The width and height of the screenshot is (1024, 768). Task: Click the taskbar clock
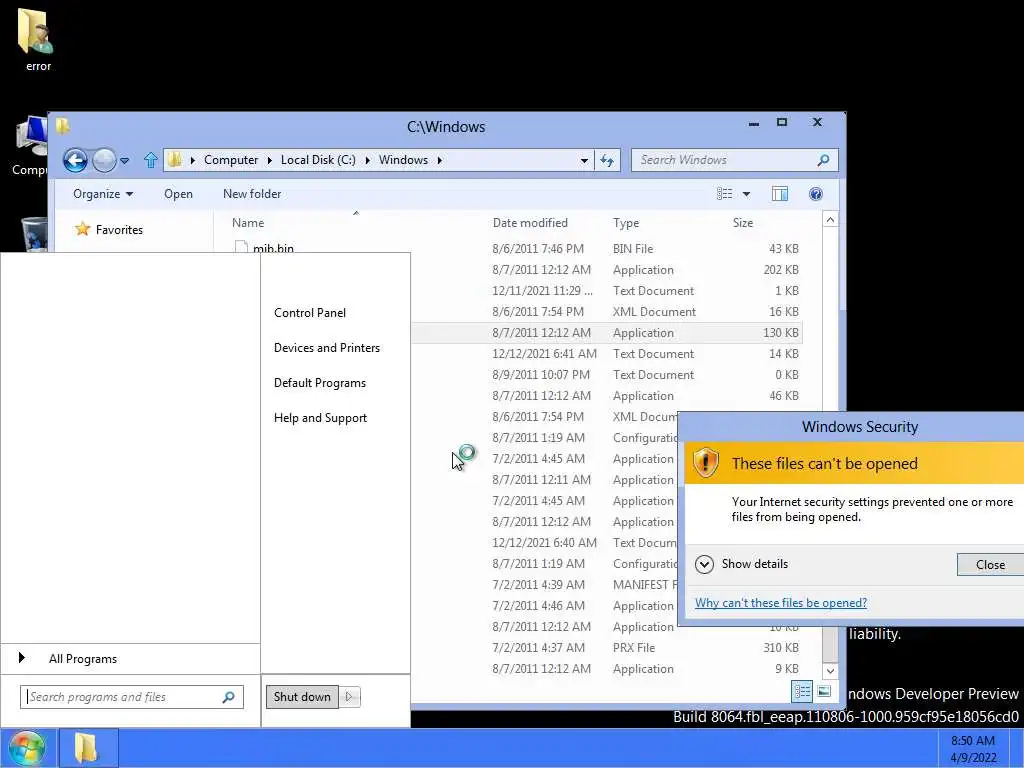point(972,749)
